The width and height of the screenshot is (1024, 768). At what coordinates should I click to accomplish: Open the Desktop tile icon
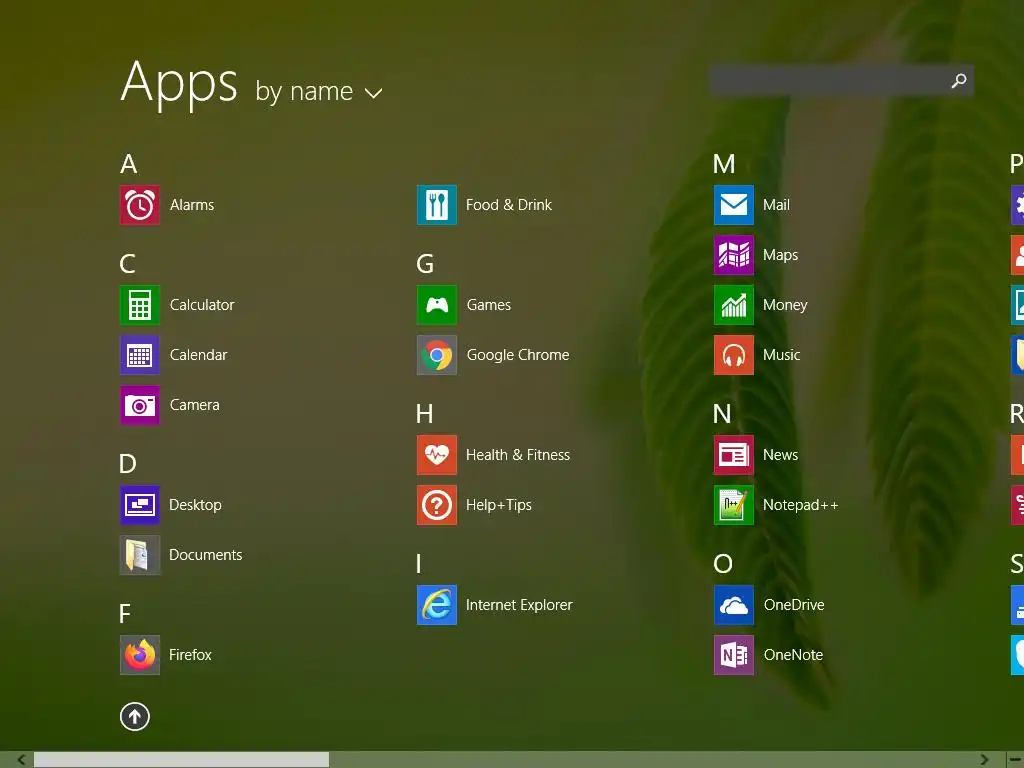coord(140,505)
